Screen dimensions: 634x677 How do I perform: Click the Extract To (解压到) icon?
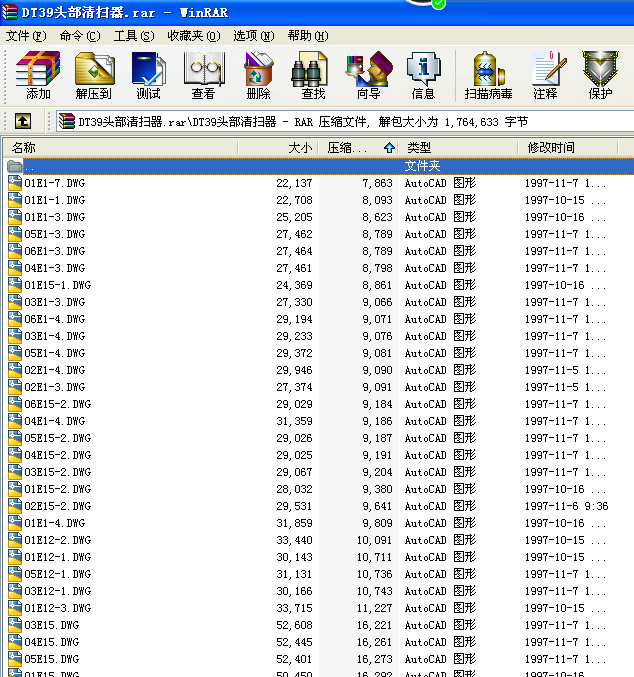point(94,75)
